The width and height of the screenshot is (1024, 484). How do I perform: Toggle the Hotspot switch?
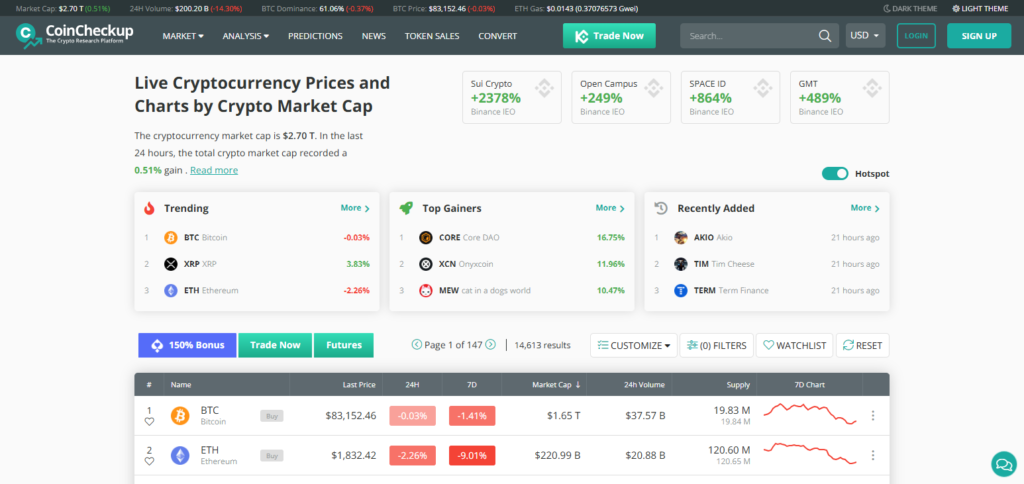(835, 174)
